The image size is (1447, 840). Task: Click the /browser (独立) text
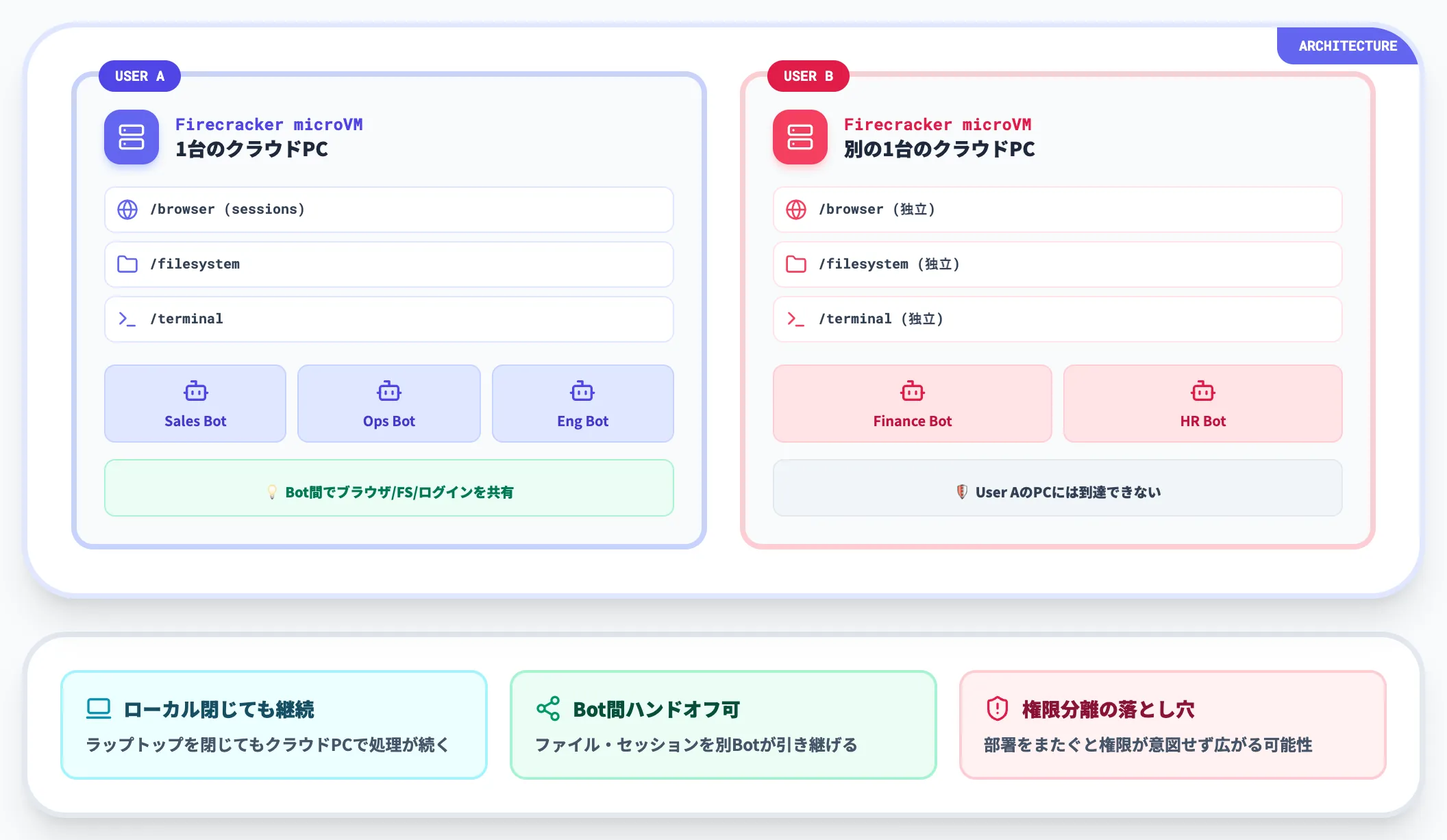(x=877, y=210)
